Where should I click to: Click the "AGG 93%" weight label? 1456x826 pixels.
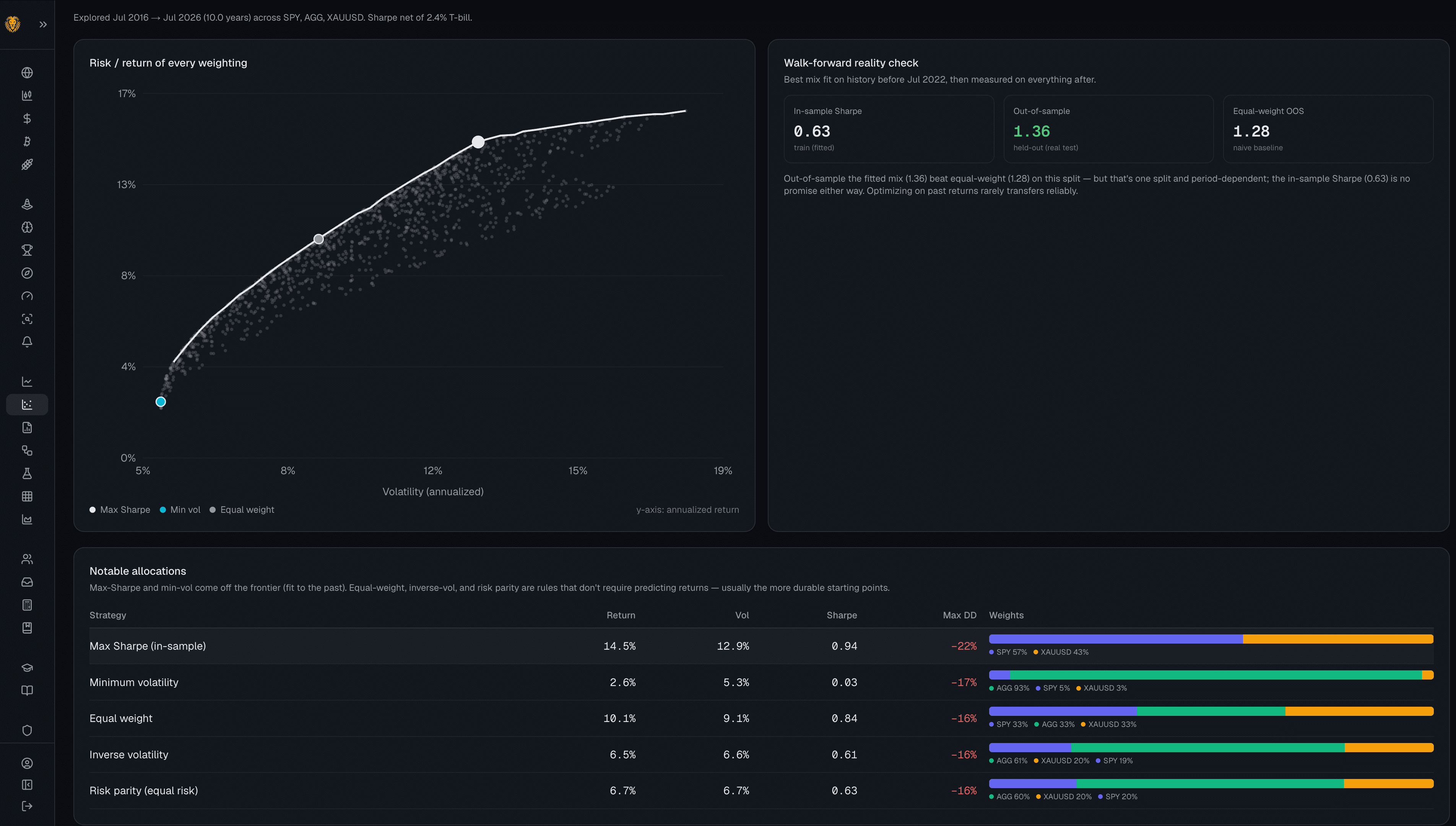(1009, 688)
